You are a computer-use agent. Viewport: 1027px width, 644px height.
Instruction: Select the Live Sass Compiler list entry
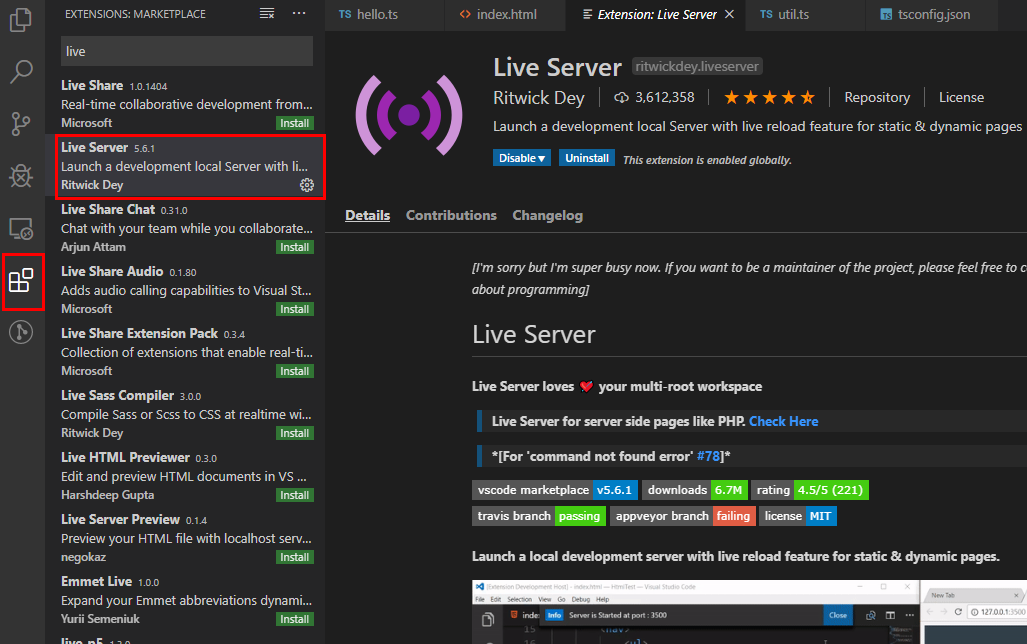click(x=185, y=414)
